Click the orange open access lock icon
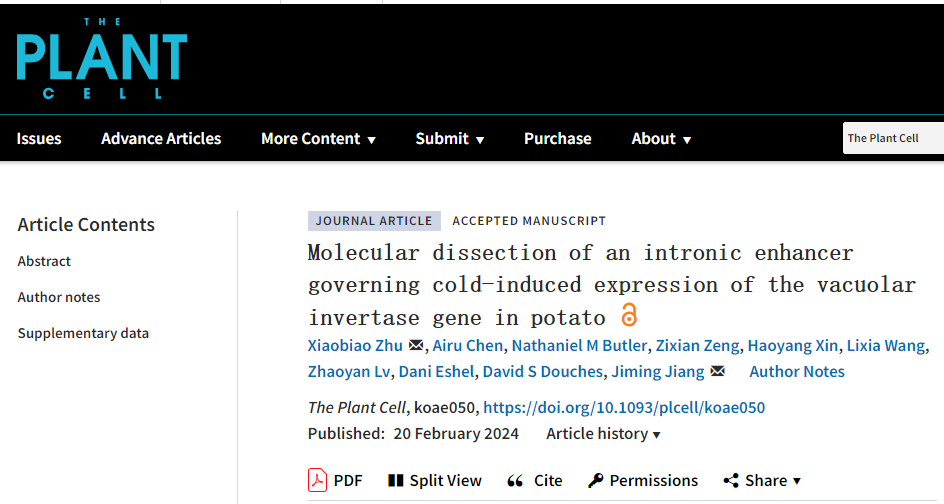944x504 pixels. (629, 315)
